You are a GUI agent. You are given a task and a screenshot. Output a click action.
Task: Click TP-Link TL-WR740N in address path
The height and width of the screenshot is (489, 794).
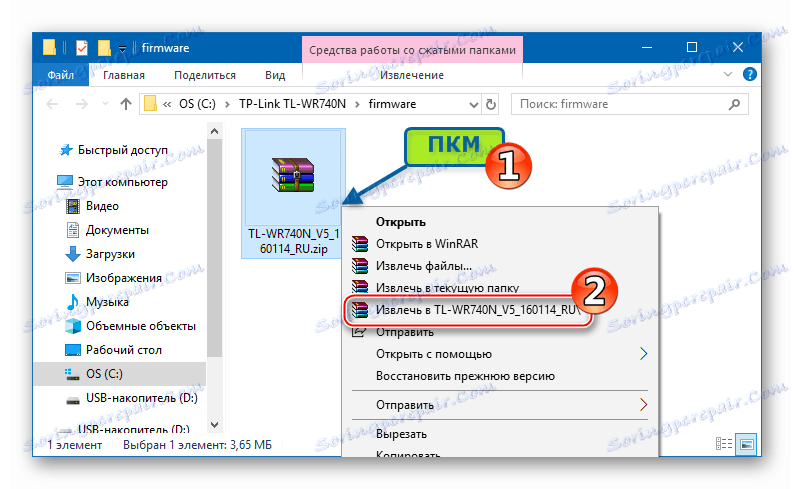(x=292, y=104)
